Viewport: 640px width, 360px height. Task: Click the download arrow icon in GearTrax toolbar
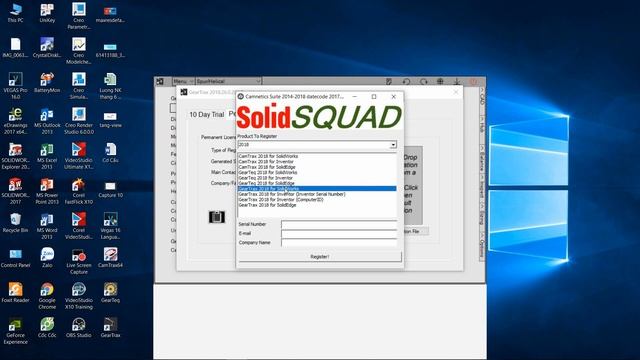(457, 82)
